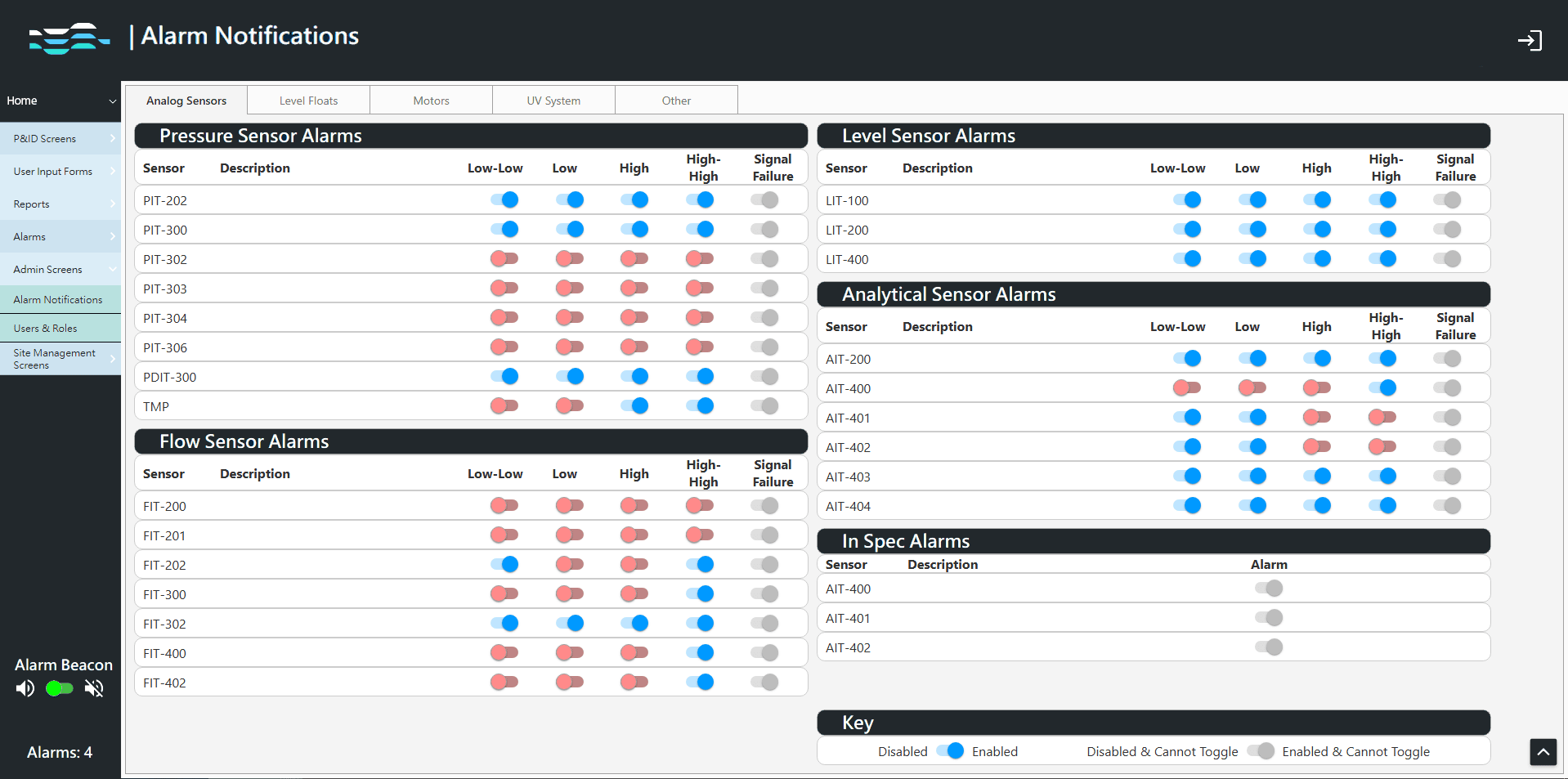Select User Input Forms in the sidebar
Image resolution: width=1568 pixels, height=779 pixels.
[52, 171]
